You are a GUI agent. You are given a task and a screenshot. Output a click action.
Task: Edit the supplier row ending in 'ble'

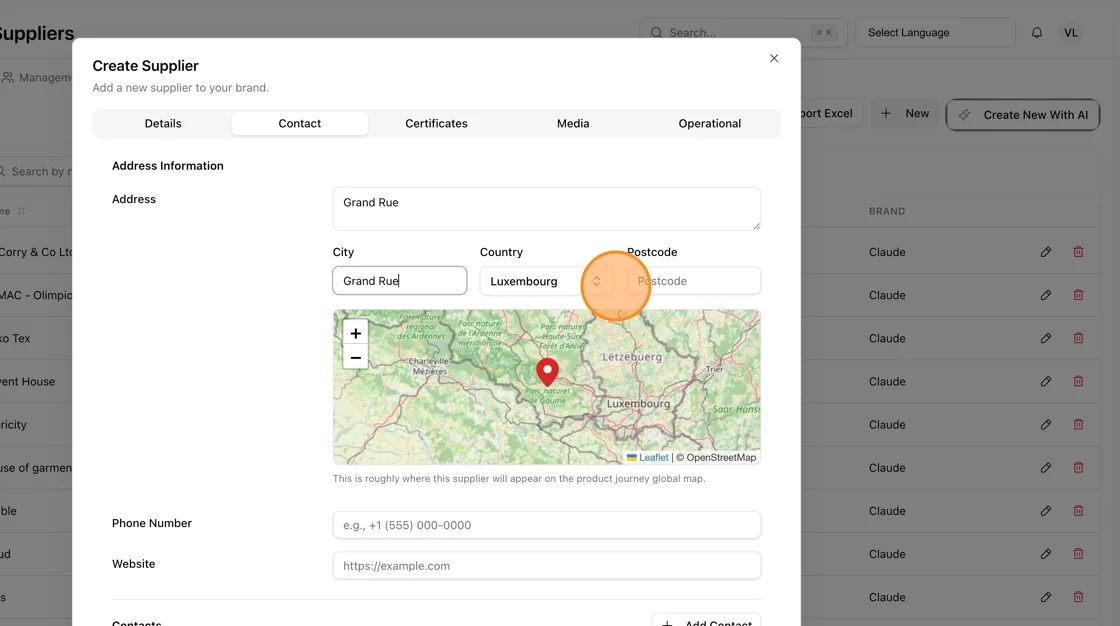[x=1046, y=511]
